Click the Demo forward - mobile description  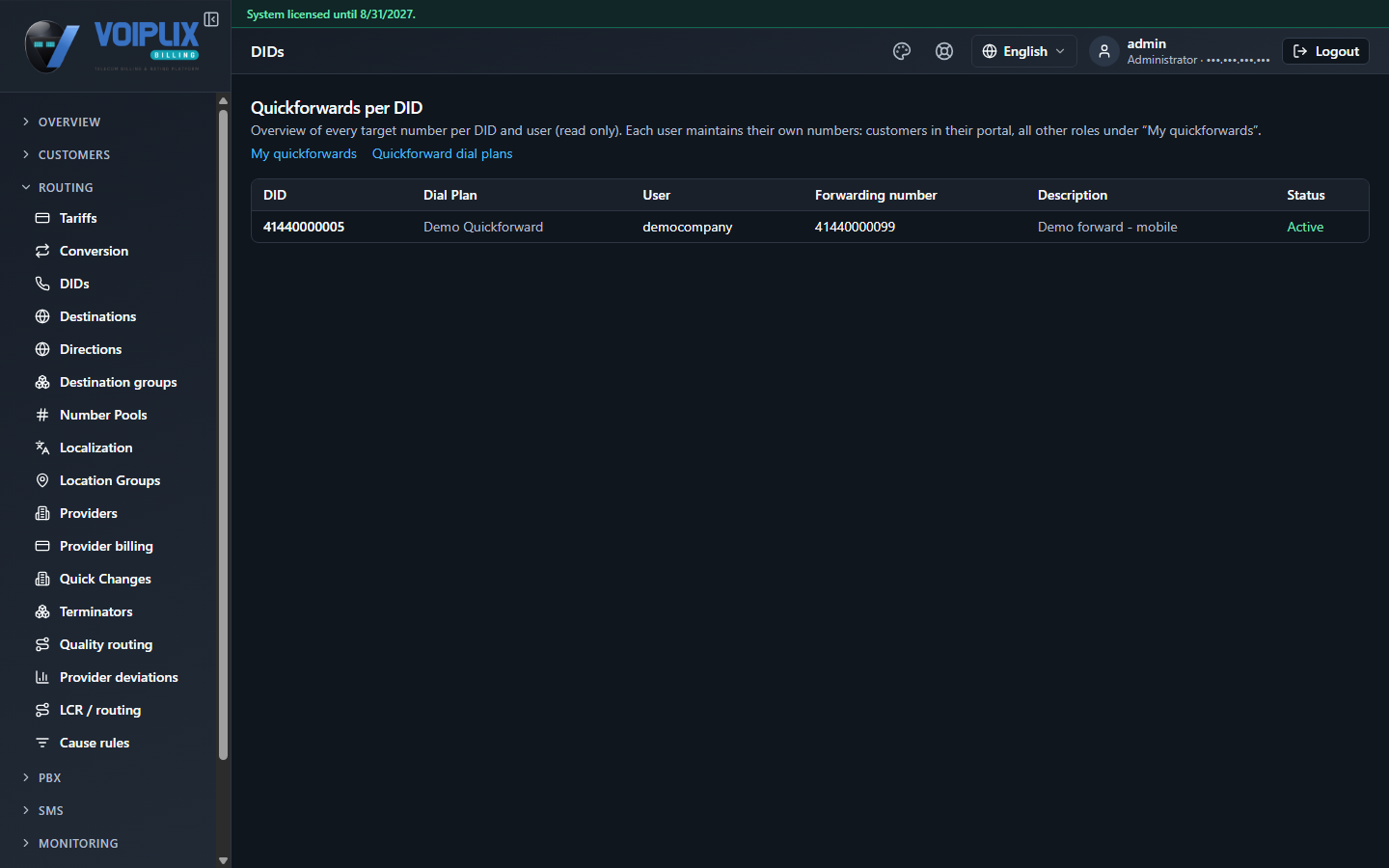click(x=1107, y=227)
